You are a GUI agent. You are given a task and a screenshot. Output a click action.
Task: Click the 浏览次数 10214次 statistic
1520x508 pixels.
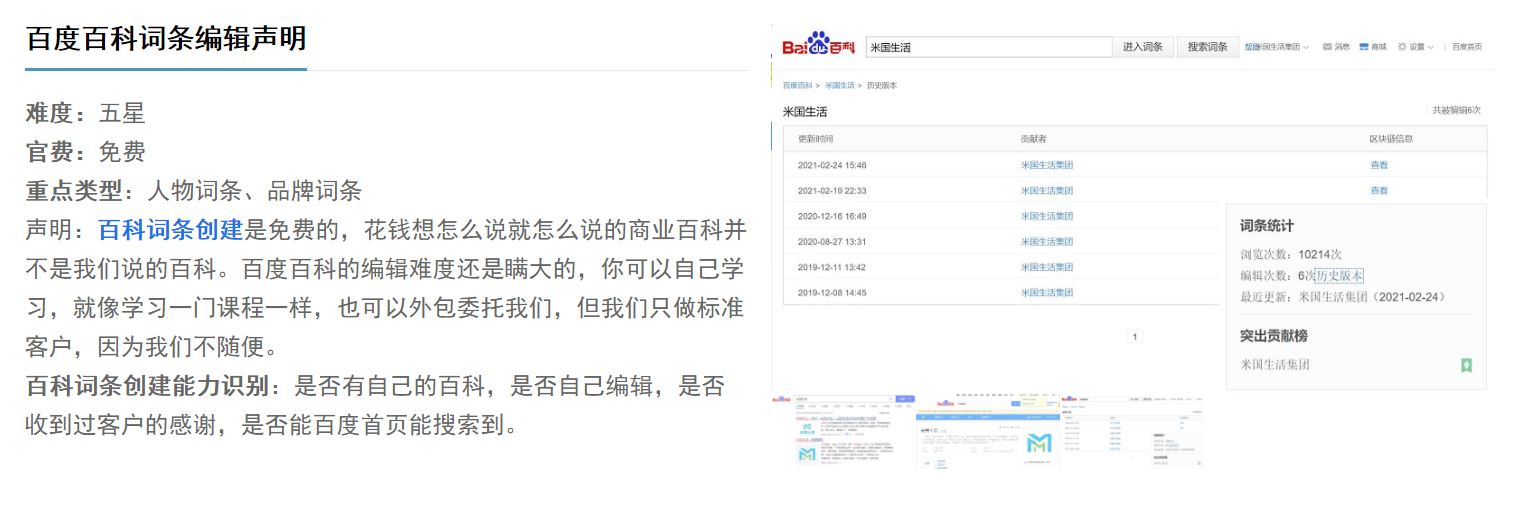tap(1291, 255)
